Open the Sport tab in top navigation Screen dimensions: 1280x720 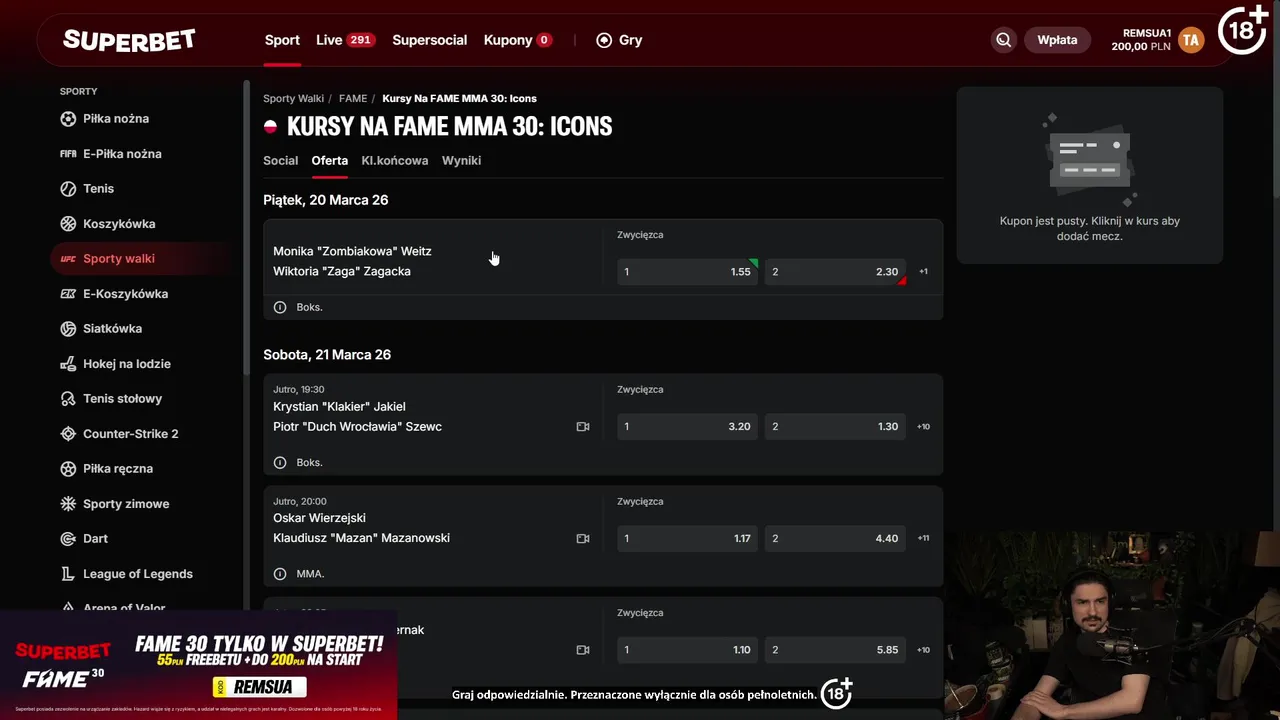point(282,40)
